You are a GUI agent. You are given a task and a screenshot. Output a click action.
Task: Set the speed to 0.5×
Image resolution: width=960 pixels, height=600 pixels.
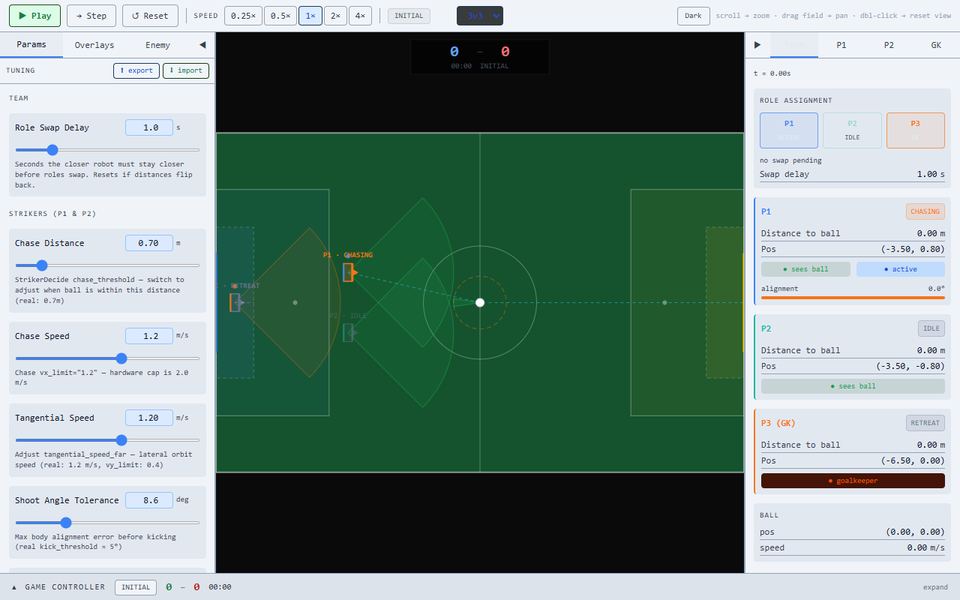coord(280,15)
